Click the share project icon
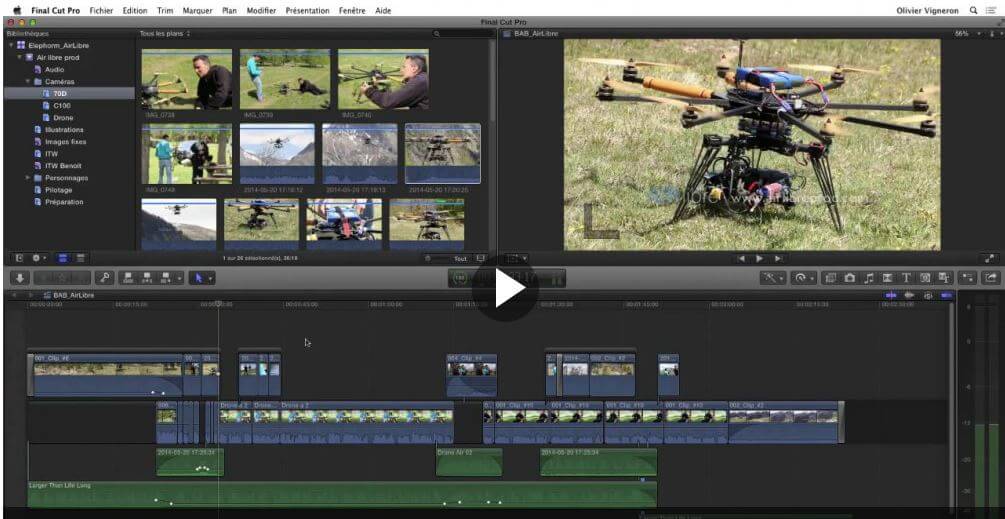The width and height of the screenshot is (1005, 519). coord(992,277)
